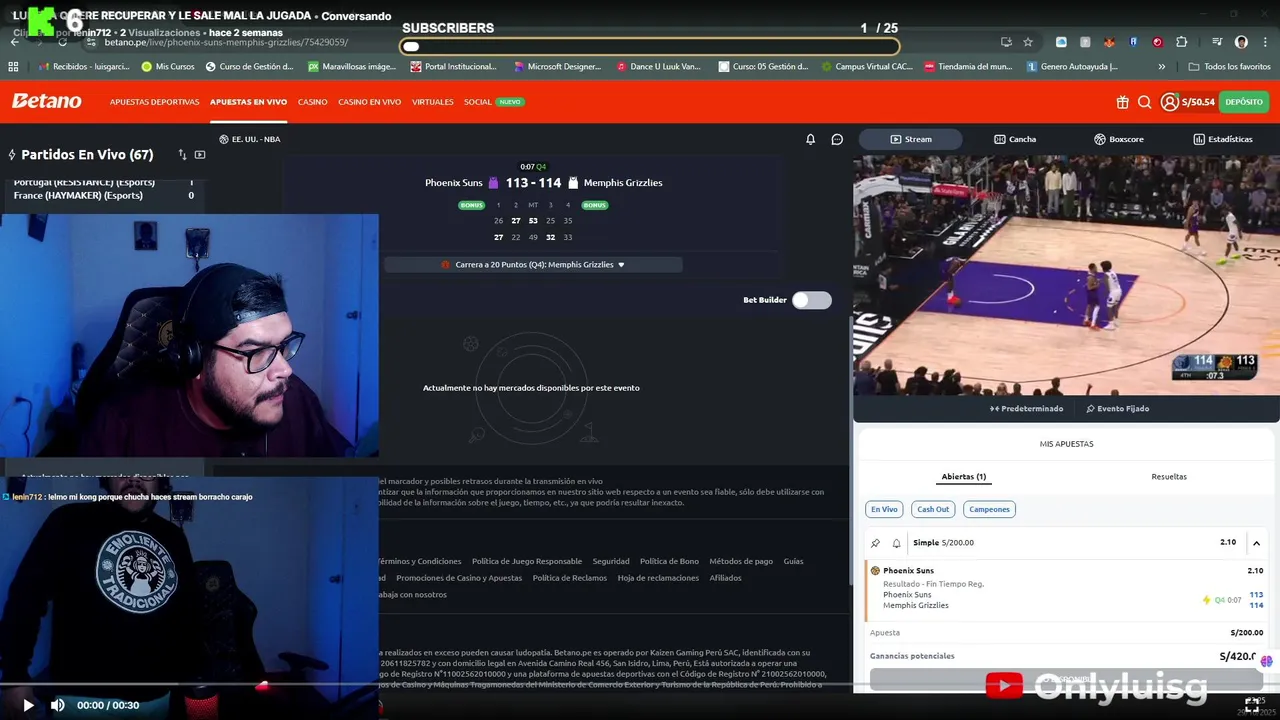Open the Resueltas bets tab
The width and height of the screenshot is (1280, 720).
(x=1169, y=477)
